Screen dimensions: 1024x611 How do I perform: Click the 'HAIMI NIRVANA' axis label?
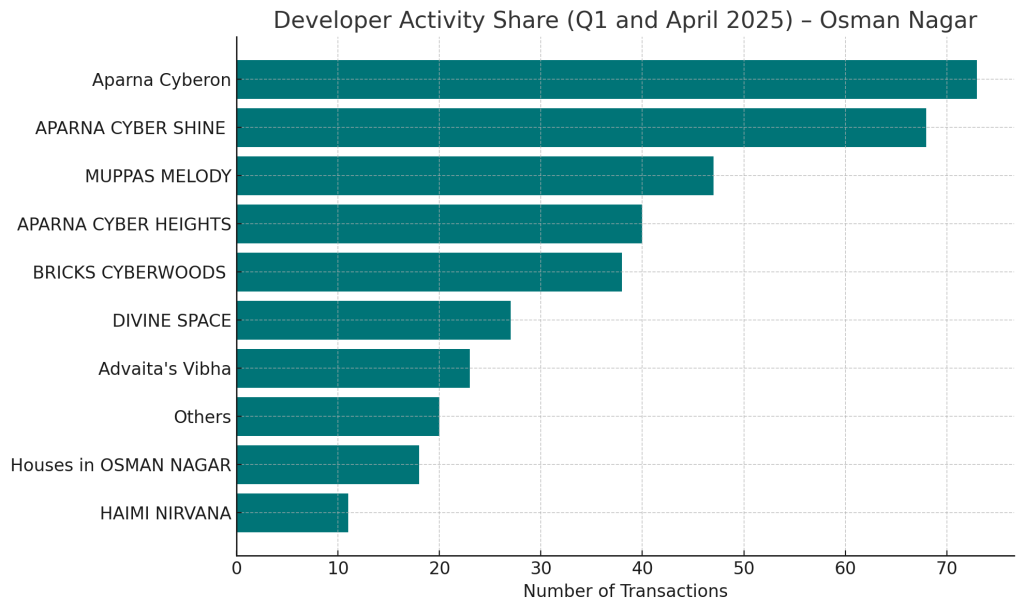pos(166,514)
